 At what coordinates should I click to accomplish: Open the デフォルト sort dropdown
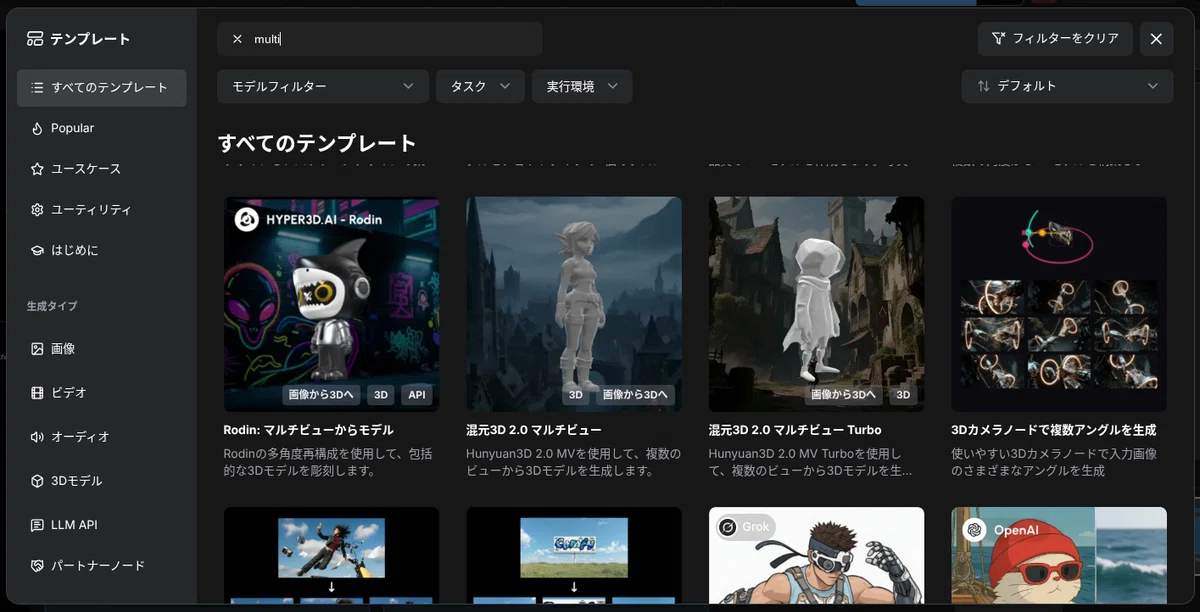(1067, 86)
